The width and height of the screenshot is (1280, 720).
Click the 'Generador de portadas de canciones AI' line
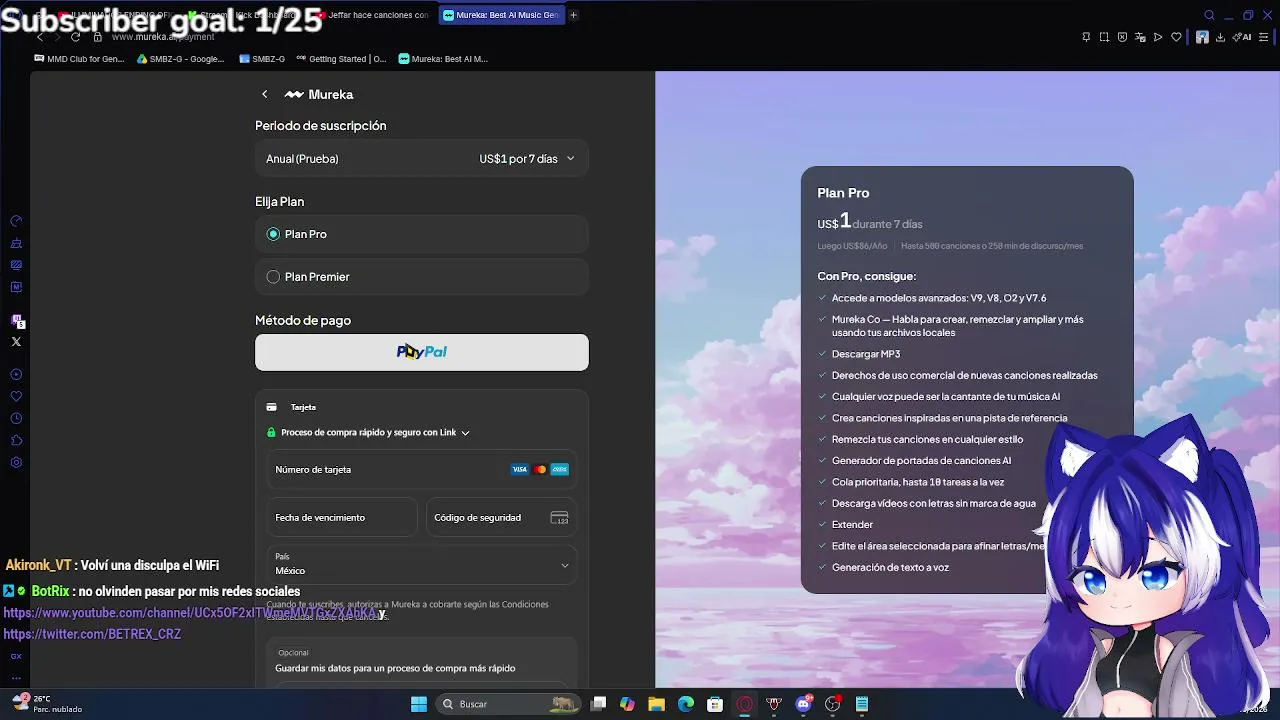tap(921, 461)
